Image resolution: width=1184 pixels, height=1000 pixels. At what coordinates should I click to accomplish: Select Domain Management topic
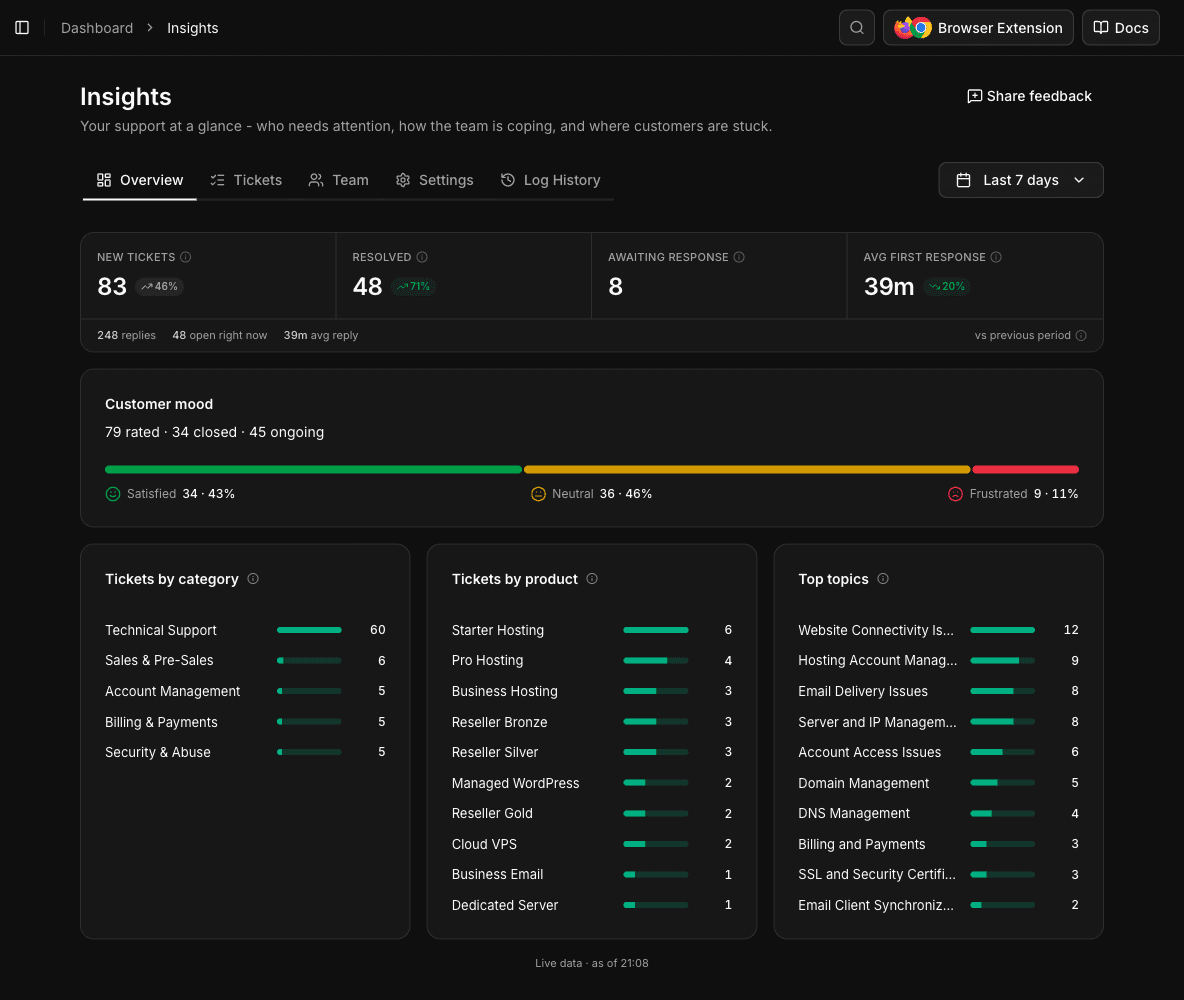(x=938, y=783)
